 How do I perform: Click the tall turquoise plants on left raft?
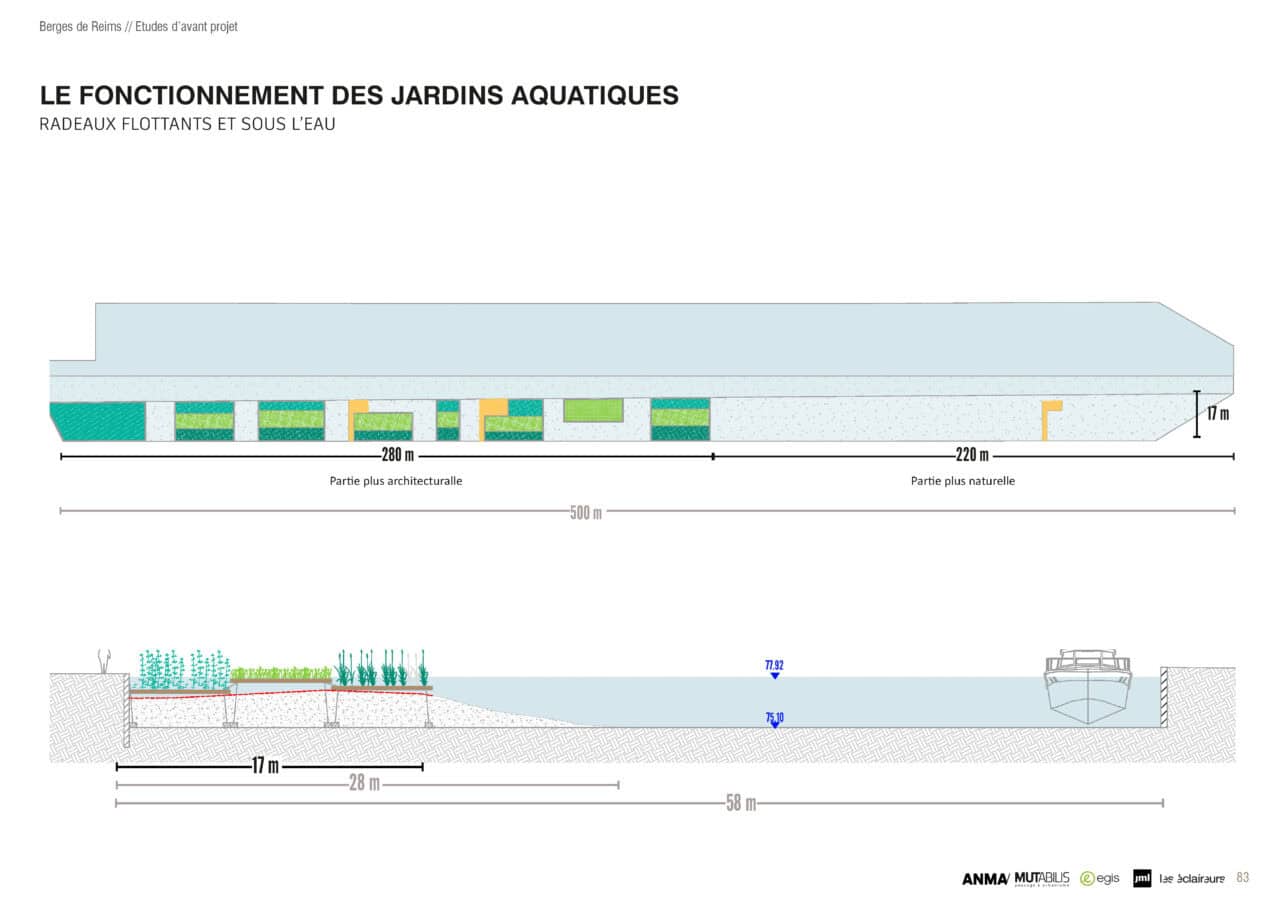point(183,668)
